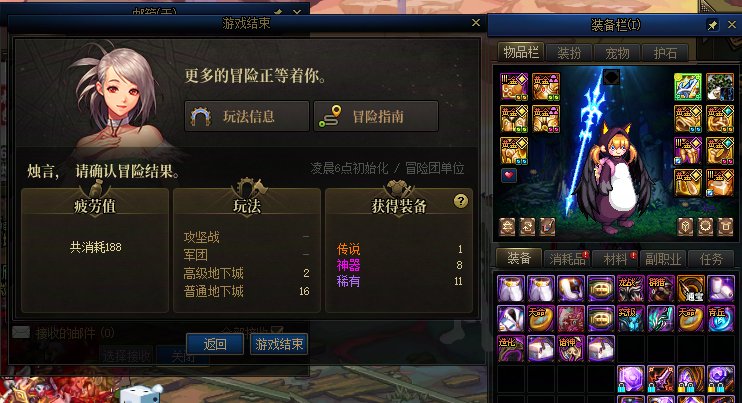The height and width of the screenshot is (403, 742).
Task: Confirm with the 游戏结束 button
Action: click(279, 344)
